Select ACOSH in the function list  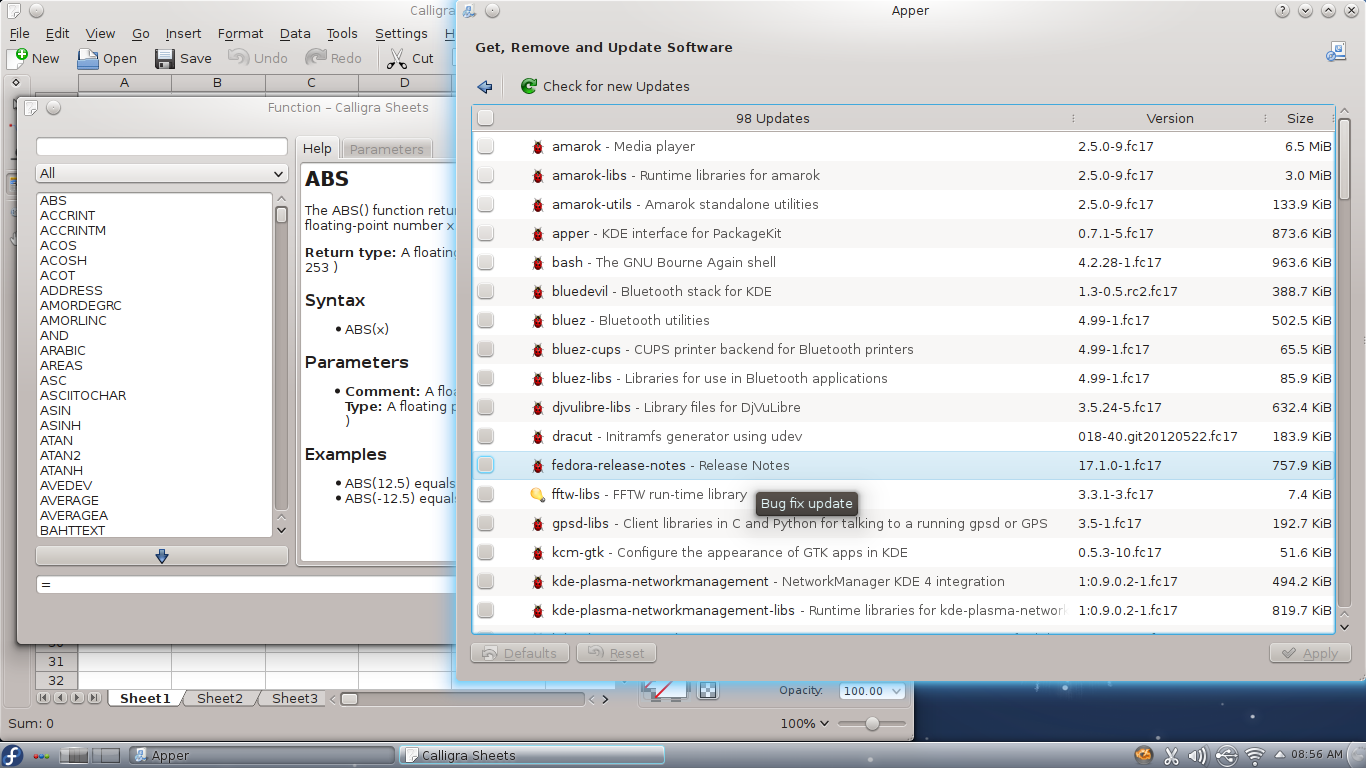63,261
